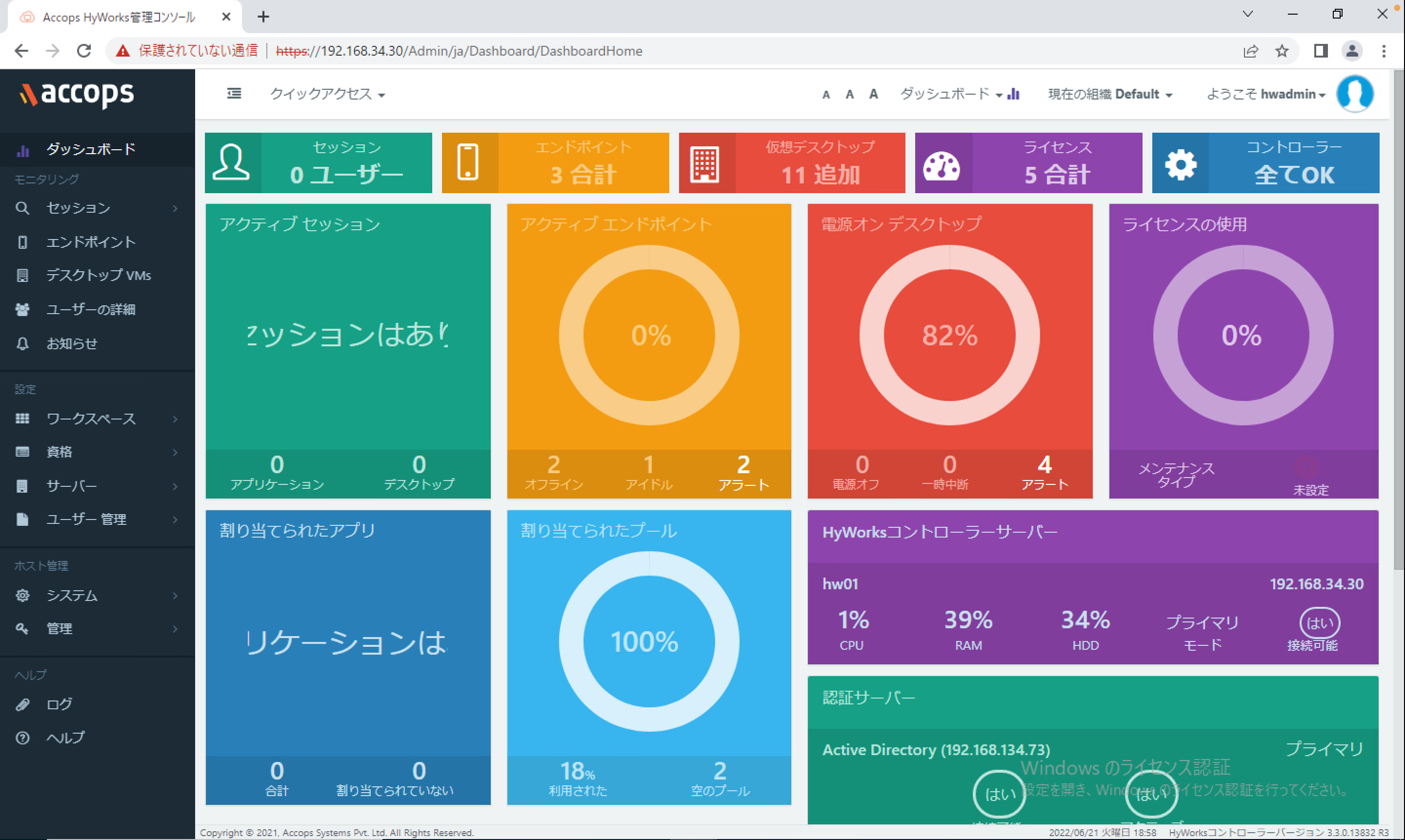Expand the ワークスペース sidebar chevron
The image size is (1405, 840).
[175, 419]
